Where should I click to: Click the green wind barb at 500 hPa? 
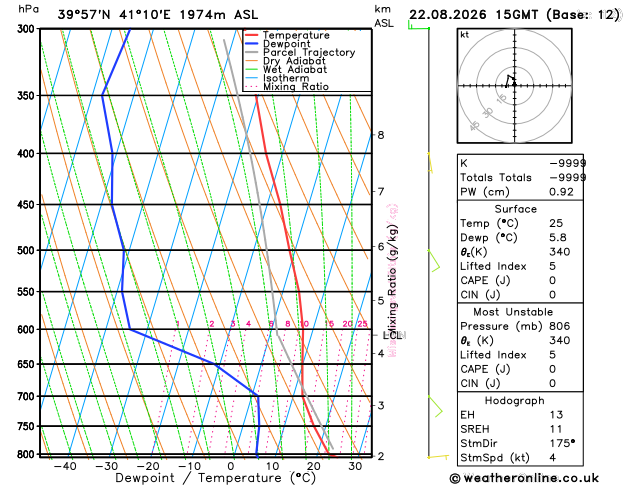(434, 261)
